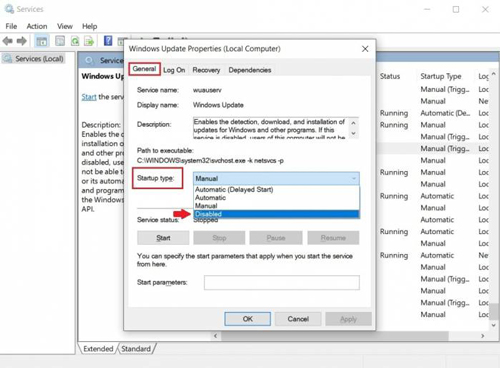Click the properties sheet toolbar icon

[x=60, y=41]
